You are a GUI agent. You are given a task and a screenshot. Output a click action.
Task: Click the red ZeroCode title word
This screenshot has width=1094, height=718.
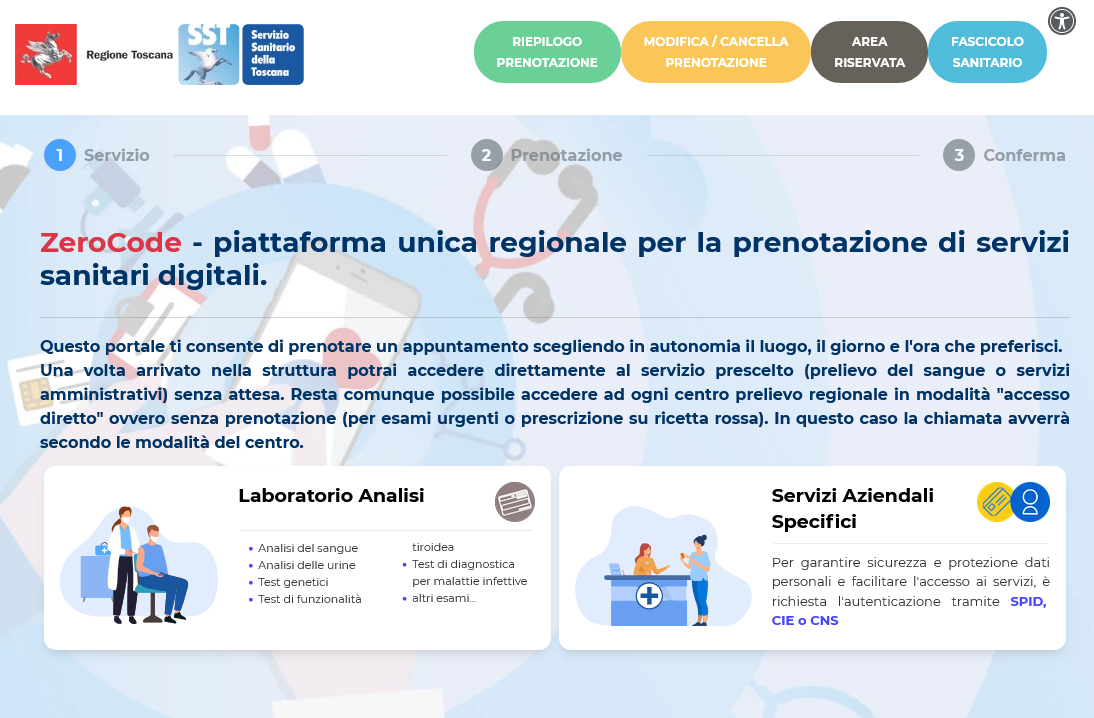coord(110,242)
